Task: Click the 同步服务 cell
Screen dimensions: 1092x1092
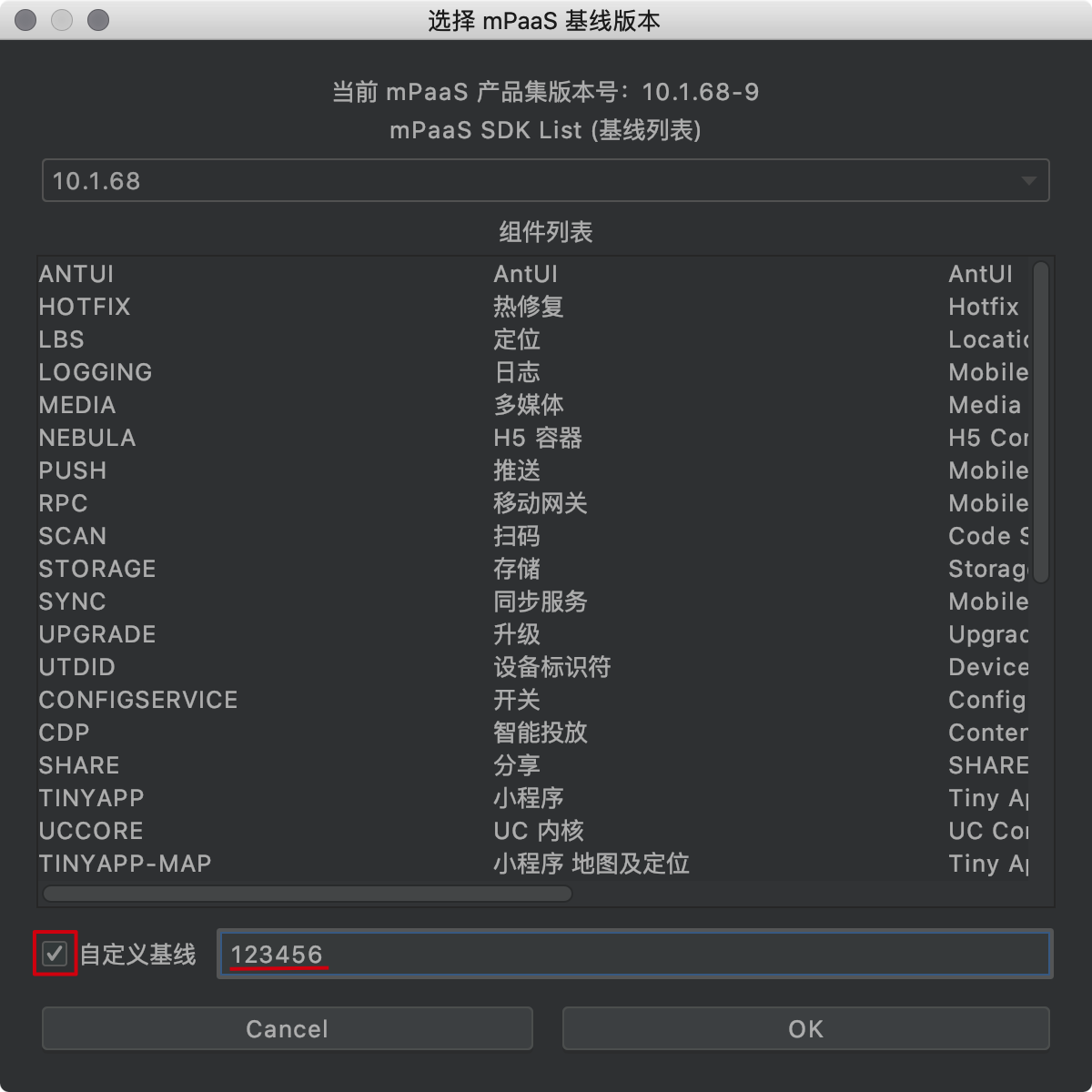Action: point(541,602)
